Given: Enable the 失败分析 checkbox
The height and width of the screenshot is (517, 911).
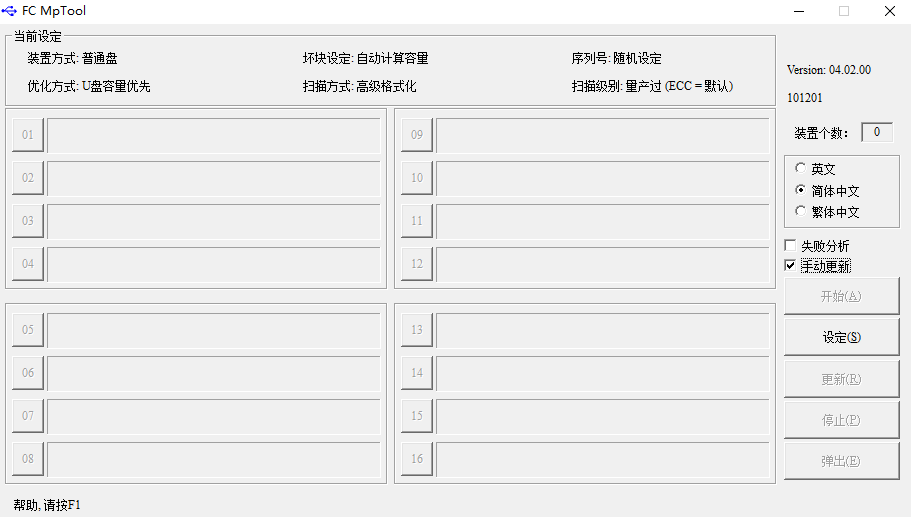Looking at the screenshot, I should pyautogui.click(x=791, y=245).
